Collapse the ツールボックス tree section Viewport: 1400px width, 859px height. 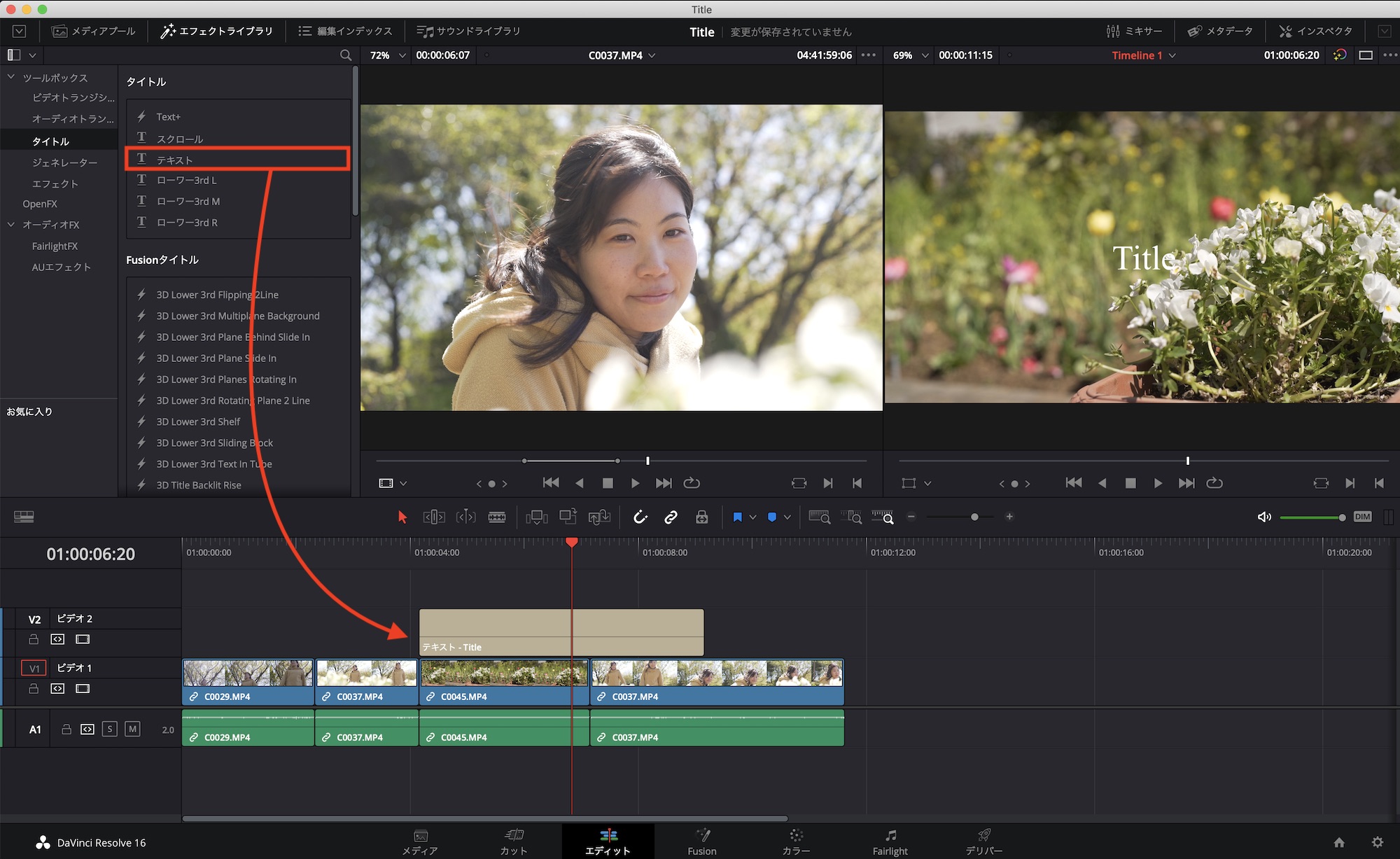point(11,77)
